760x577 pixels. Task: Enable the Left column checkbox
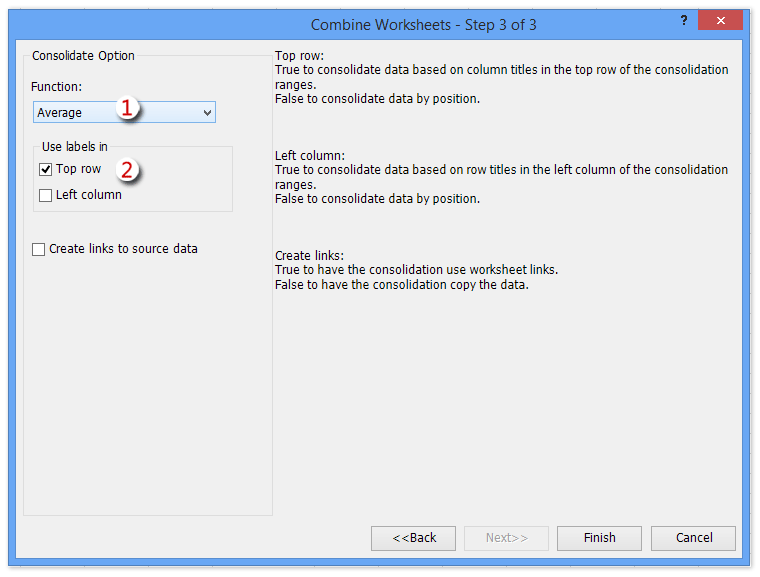point(46,196)
